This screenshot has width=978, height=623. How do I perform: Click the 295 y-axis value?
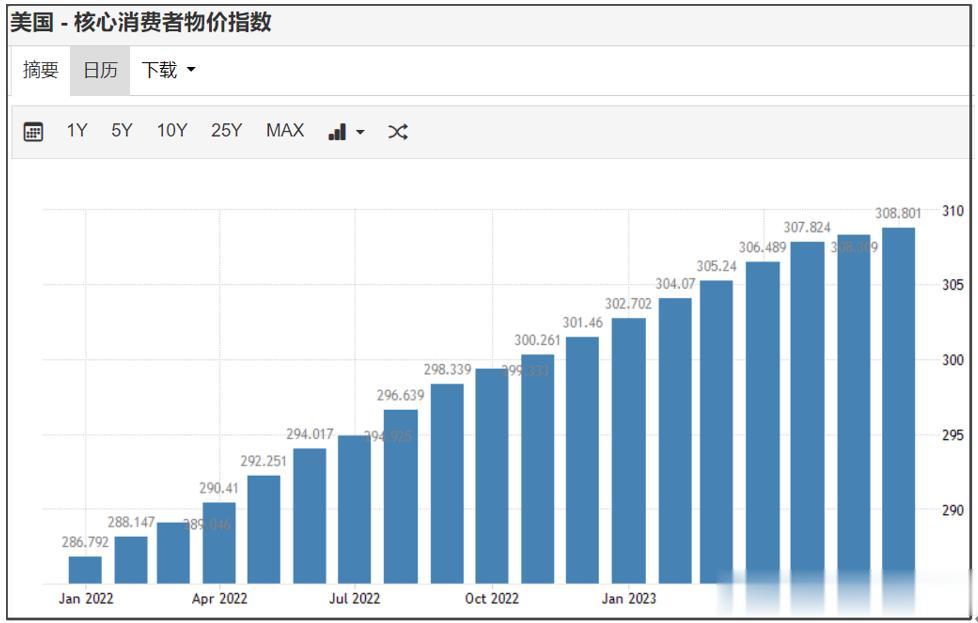pos(952,435)
